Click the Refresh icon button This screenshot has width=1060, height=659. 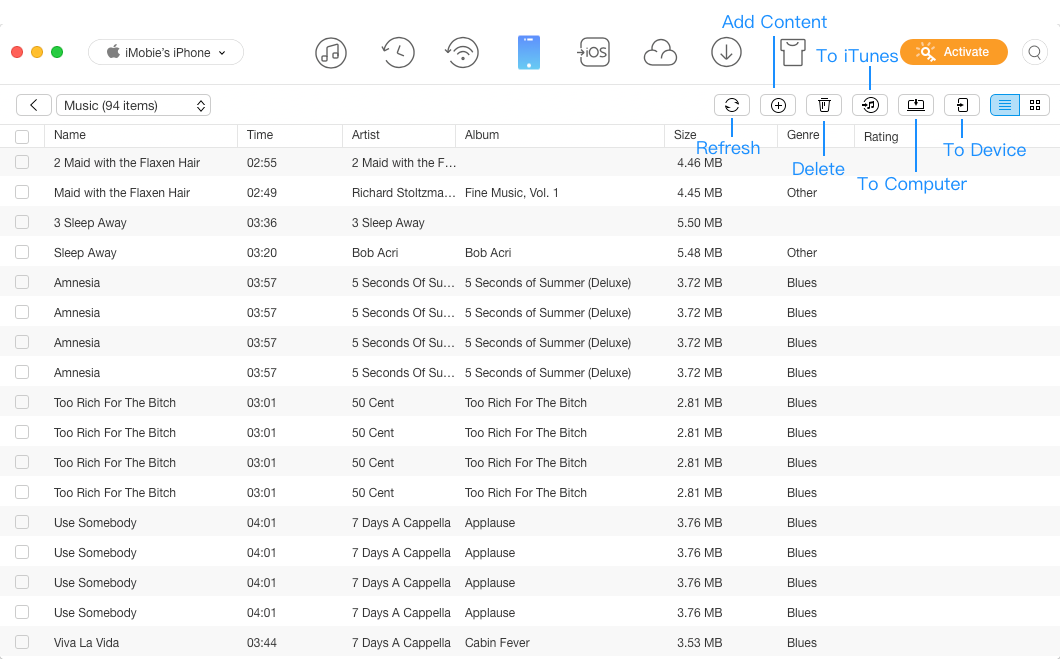tap(731, 105)
